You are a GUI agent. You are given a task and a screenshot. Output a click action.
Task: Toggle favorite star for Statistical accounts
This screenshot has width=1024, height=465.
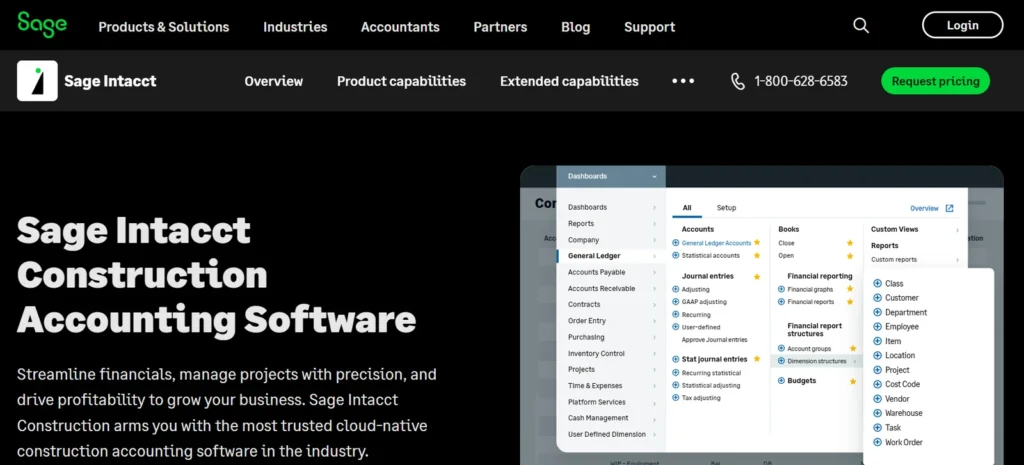tap(757, 255)
